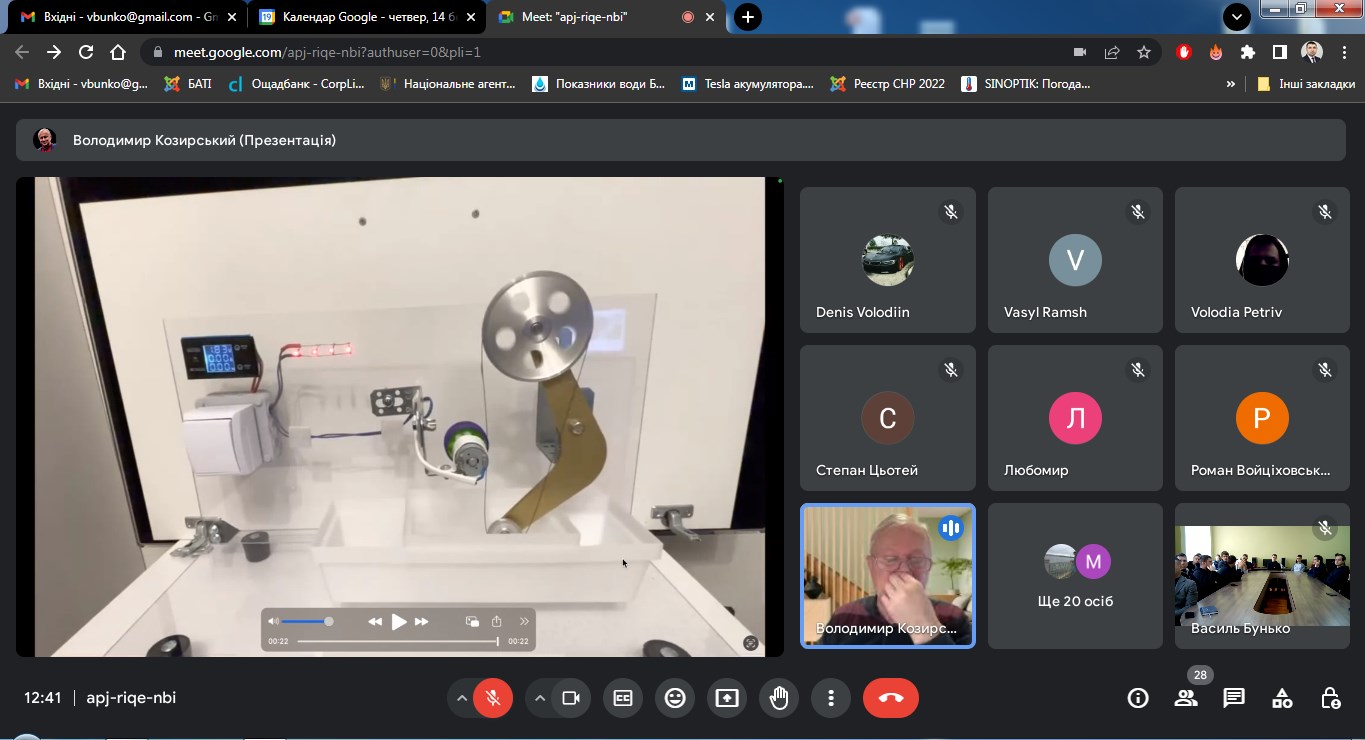Image resolution: width=1365 pixels, height=740 pixels.
Task: Open the Ще 20 осіб tile
Action: click(1075, 576)
